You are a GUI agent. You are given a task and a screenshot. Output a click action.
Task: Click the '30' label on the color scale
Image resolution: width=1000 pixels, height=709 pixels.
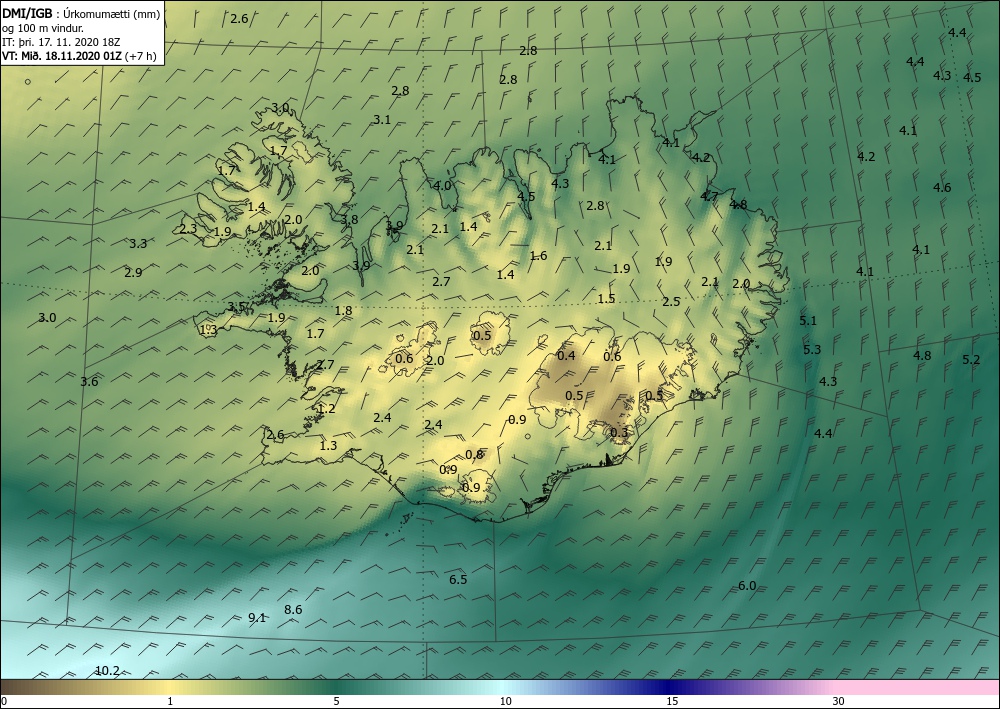click(x=839, y=701)
